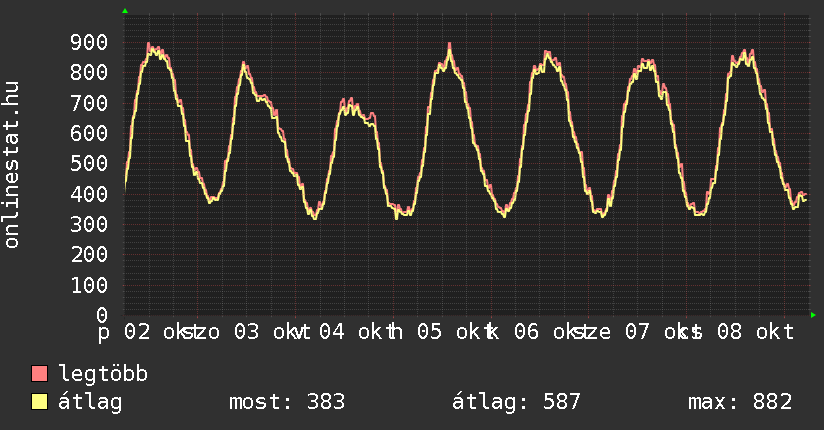Viewport: 824px width, 430px height.
Task: Click the 600 y-axis label
Action: (89, 133)
